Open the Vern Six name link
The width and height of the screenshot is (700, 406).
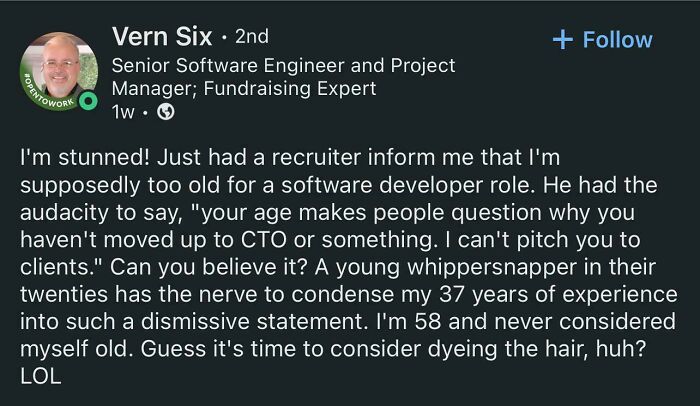point(162,37)
